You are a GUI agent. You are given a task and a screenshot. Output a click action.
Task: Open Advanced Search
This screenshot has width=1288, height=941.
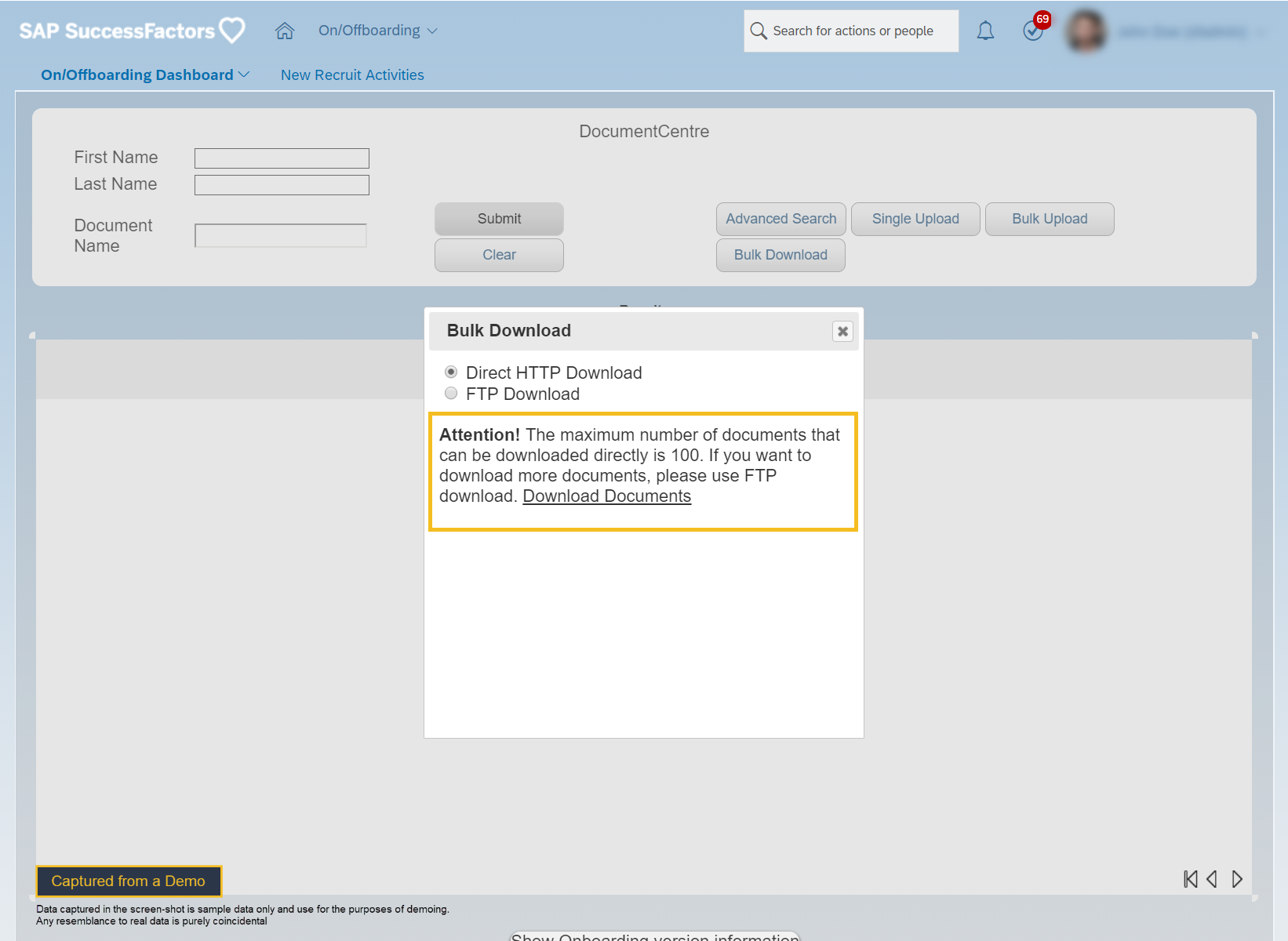780,219
